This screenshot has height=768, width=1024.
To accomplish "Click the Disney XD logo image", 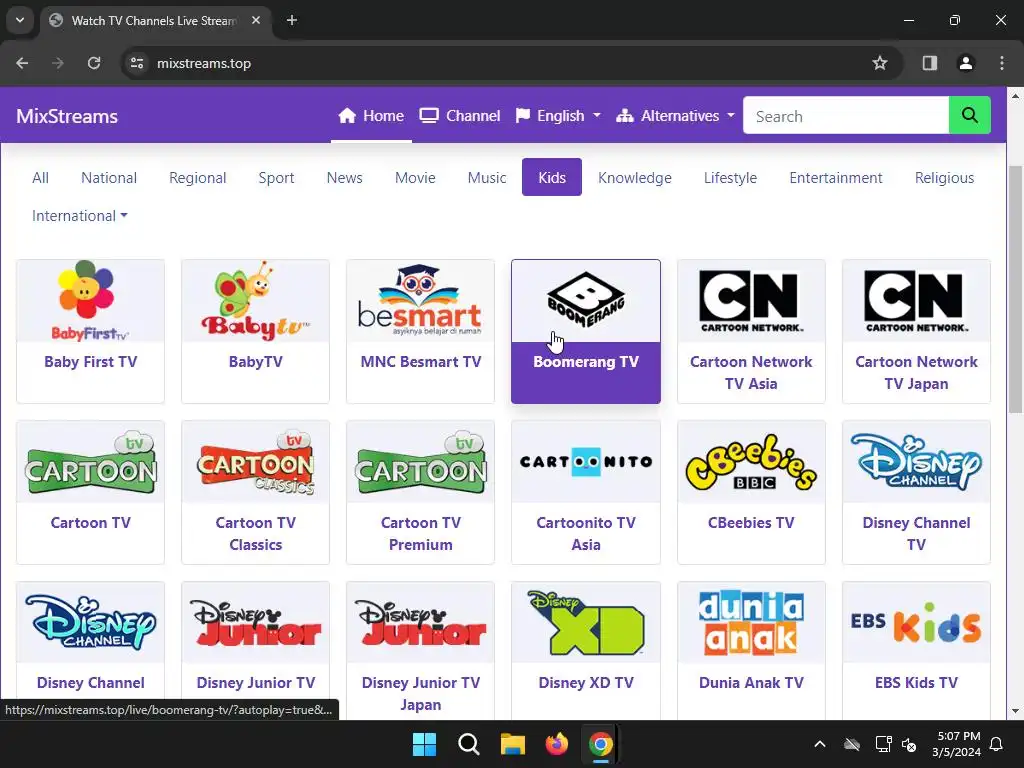I will click(586, 623).
